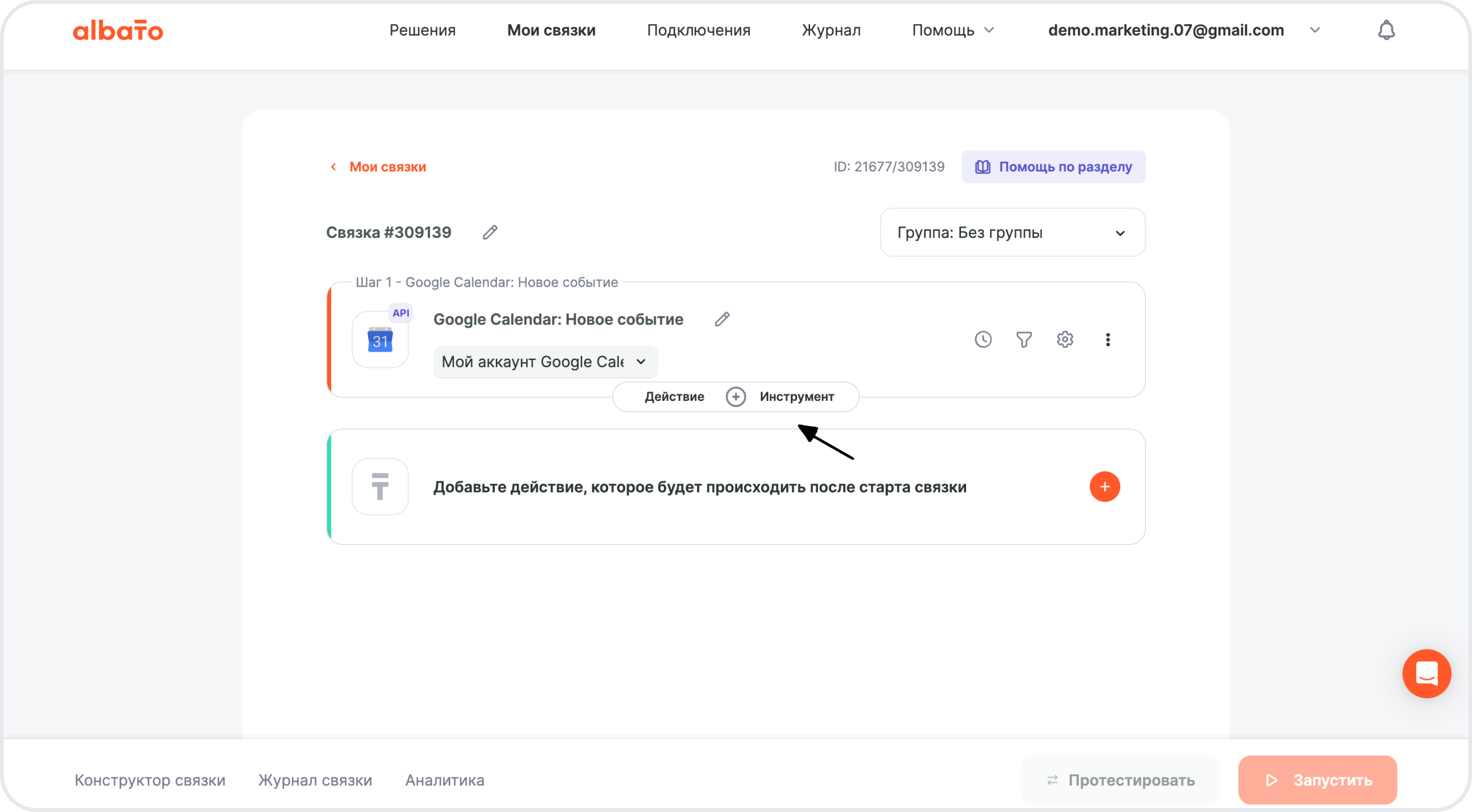
Task: Edit the Связка #309139 name with the pencil
Action: click(x=490, y=233)
